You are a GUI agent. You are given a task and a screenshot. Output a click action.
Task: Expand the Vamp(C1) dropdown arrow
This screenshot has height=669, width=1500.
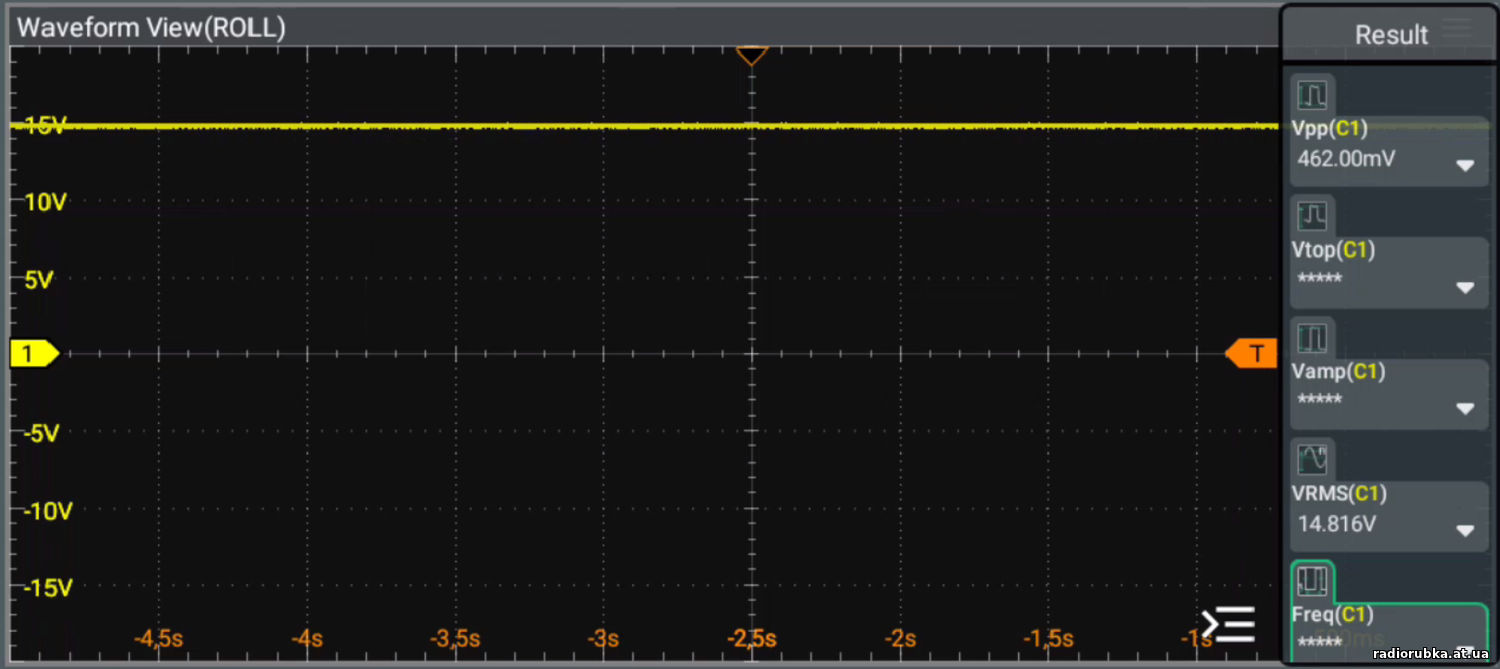point(1465,409)
